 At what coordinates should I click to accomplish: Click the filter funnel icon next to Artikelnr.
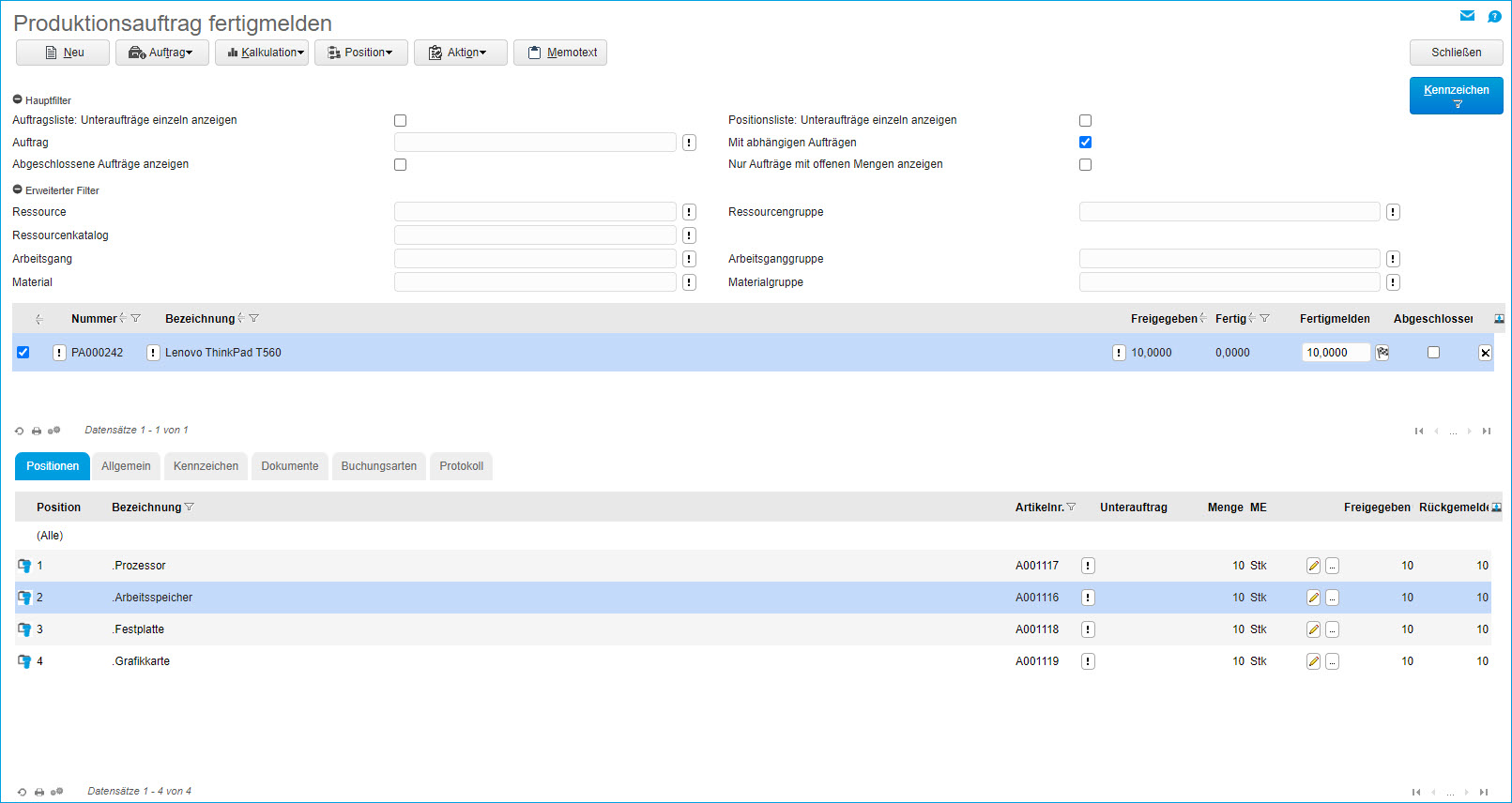1072,508
